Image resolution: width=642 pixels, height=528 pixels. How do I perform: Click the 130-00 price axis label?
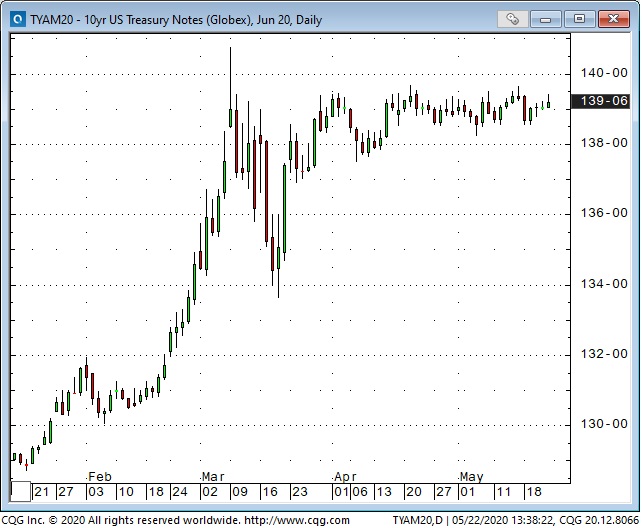pos(604,424)
